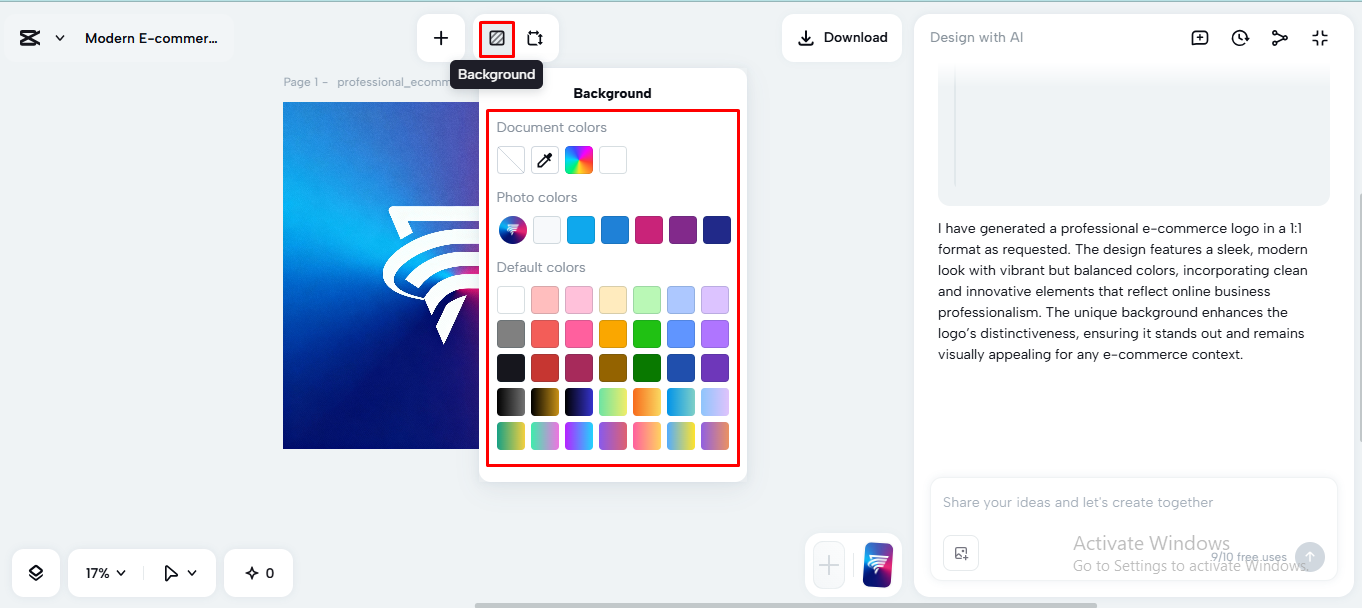Click the Download button
1362x608 pixels.
coord(843,38)
